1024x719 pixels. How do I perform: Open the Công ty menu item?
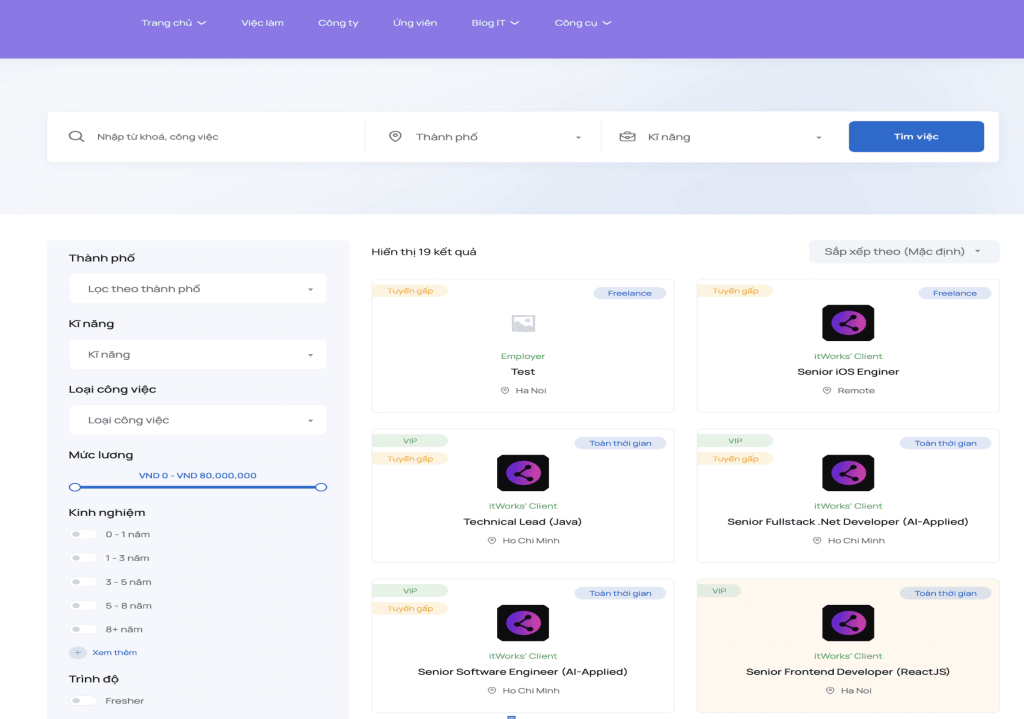pyautogui.click(x=338, y=23)
